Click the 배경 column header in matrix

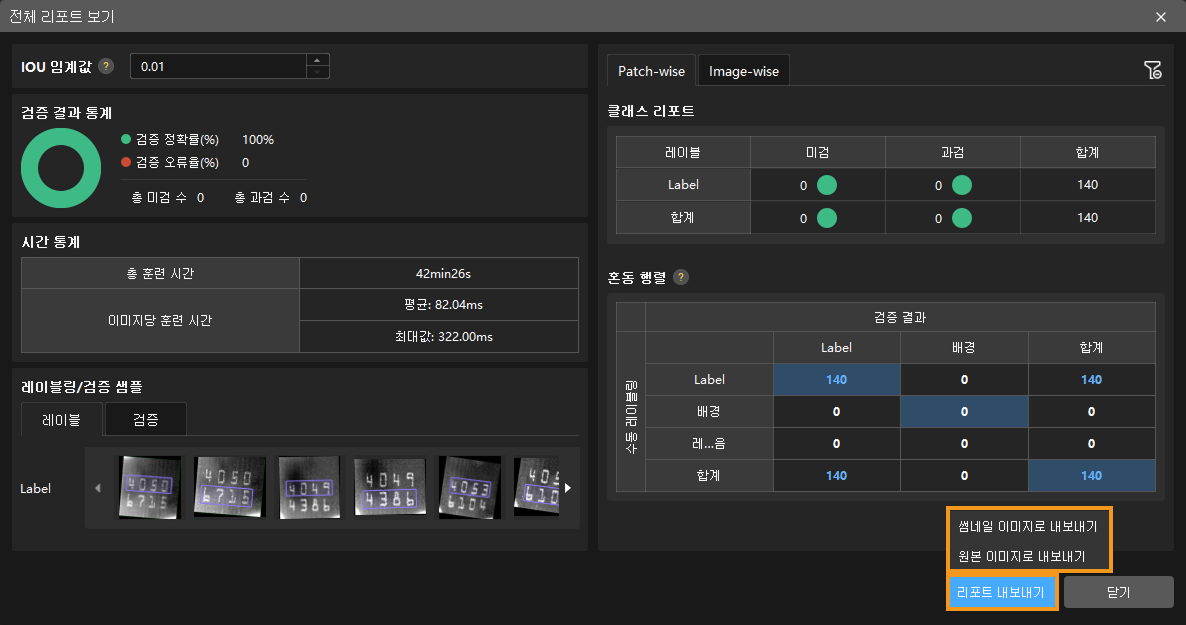(964, 347)
